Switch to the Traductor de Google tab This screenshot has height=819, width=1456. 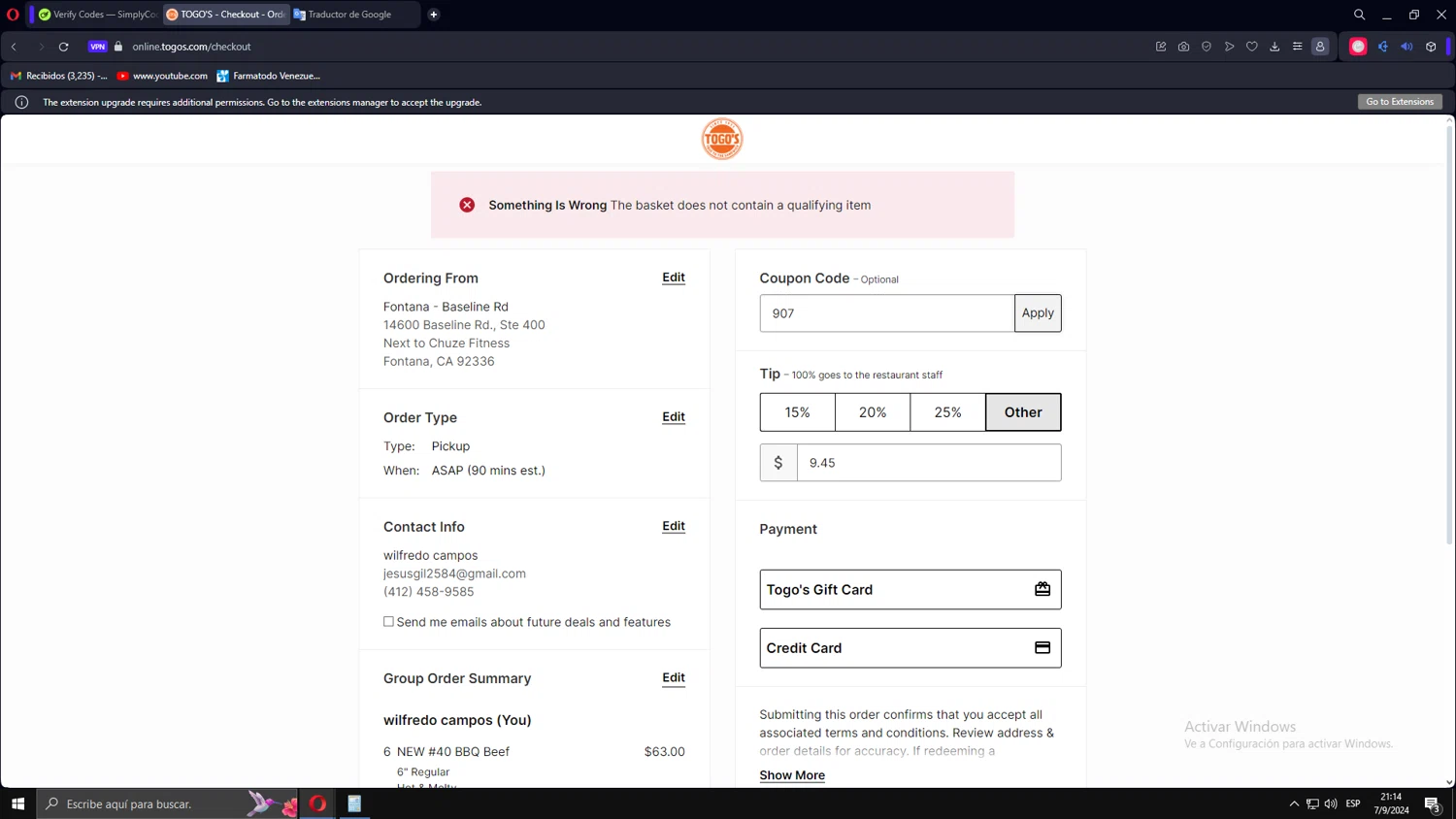[354, 15]
